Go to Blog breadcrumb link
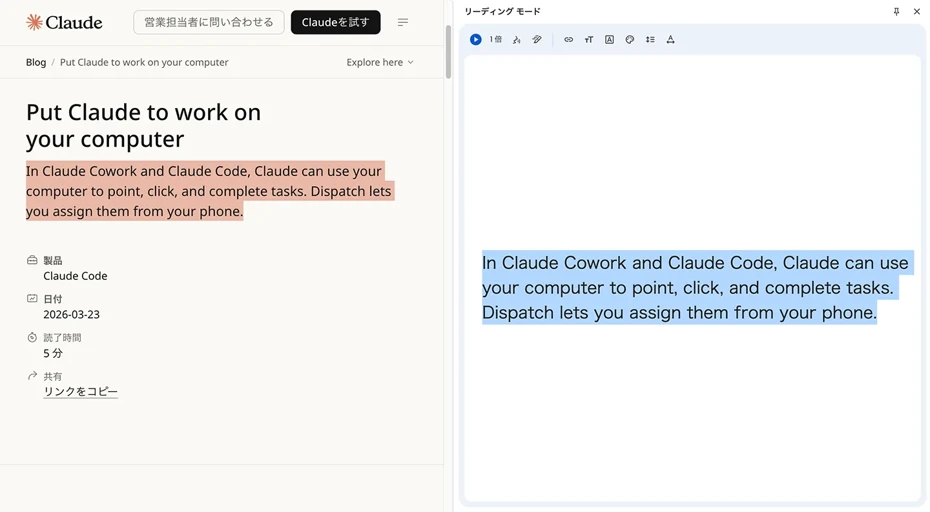 (36, 62)
